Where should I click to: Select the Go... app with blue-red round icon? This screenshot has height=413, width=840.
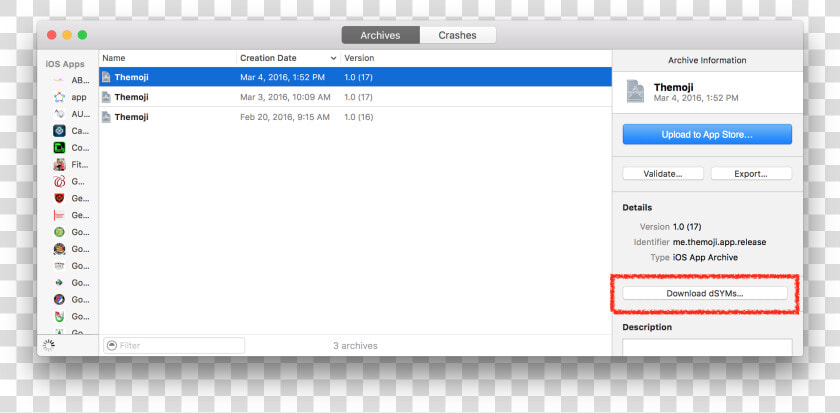[59, 299]
